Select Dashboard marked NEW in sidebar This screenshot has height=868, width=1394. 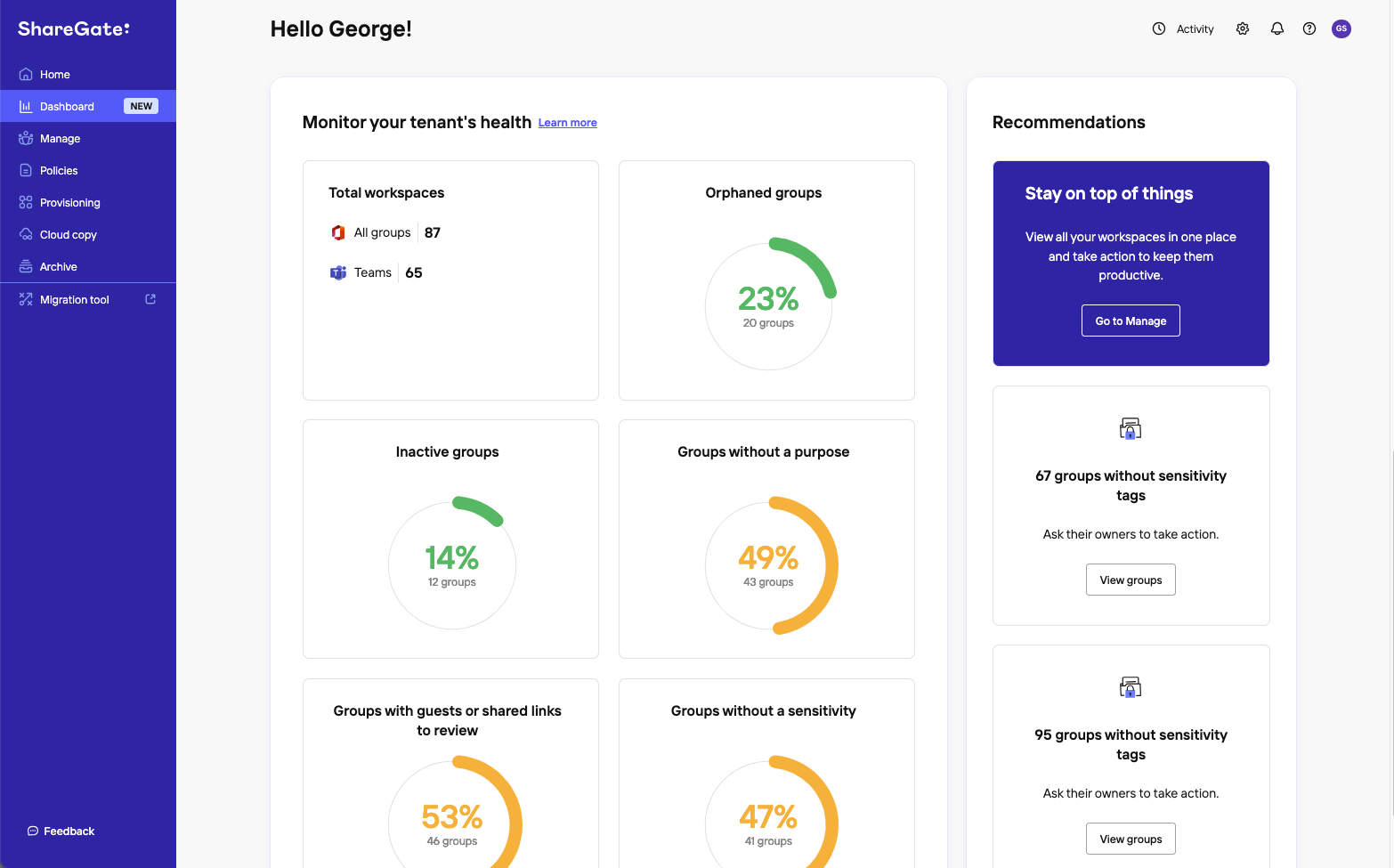(x=67, y=106)
